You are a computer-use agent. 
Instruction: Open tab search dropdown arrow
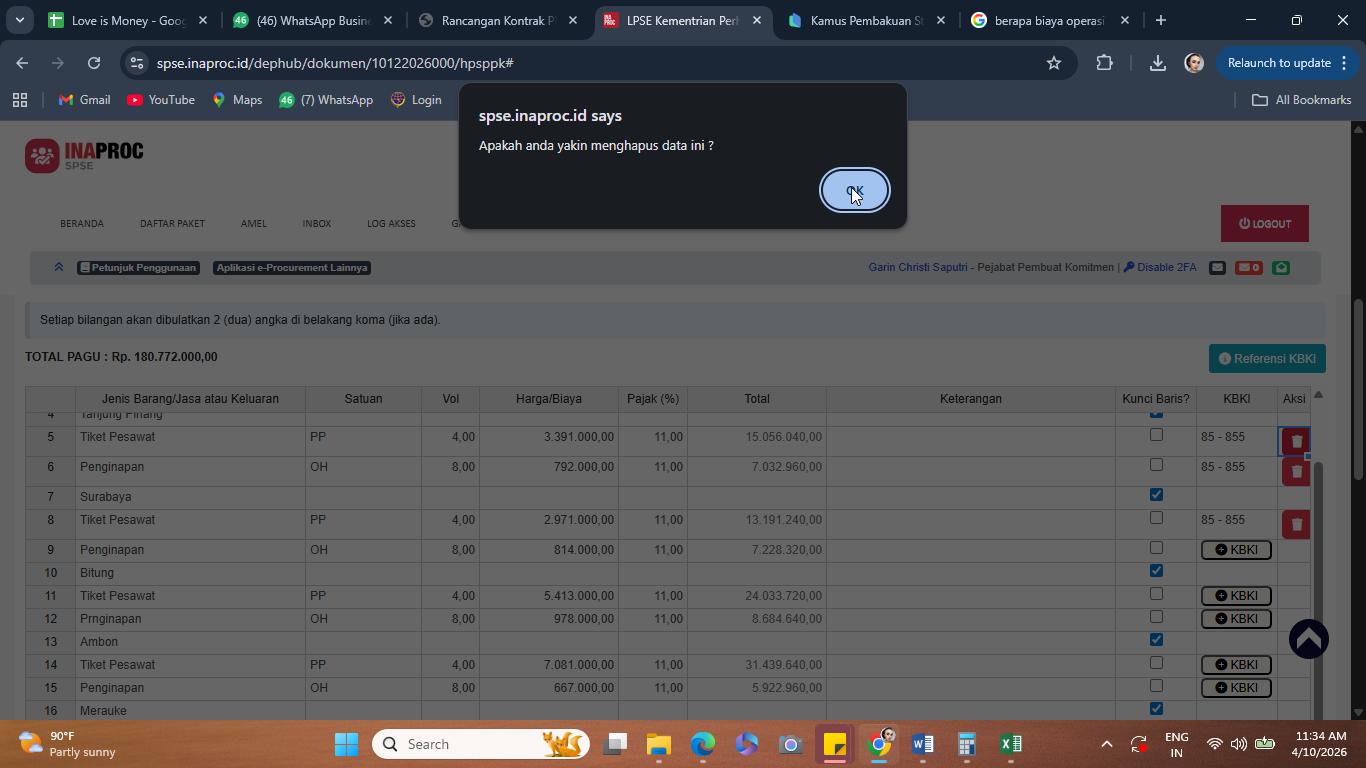click(x=19, y=20)
